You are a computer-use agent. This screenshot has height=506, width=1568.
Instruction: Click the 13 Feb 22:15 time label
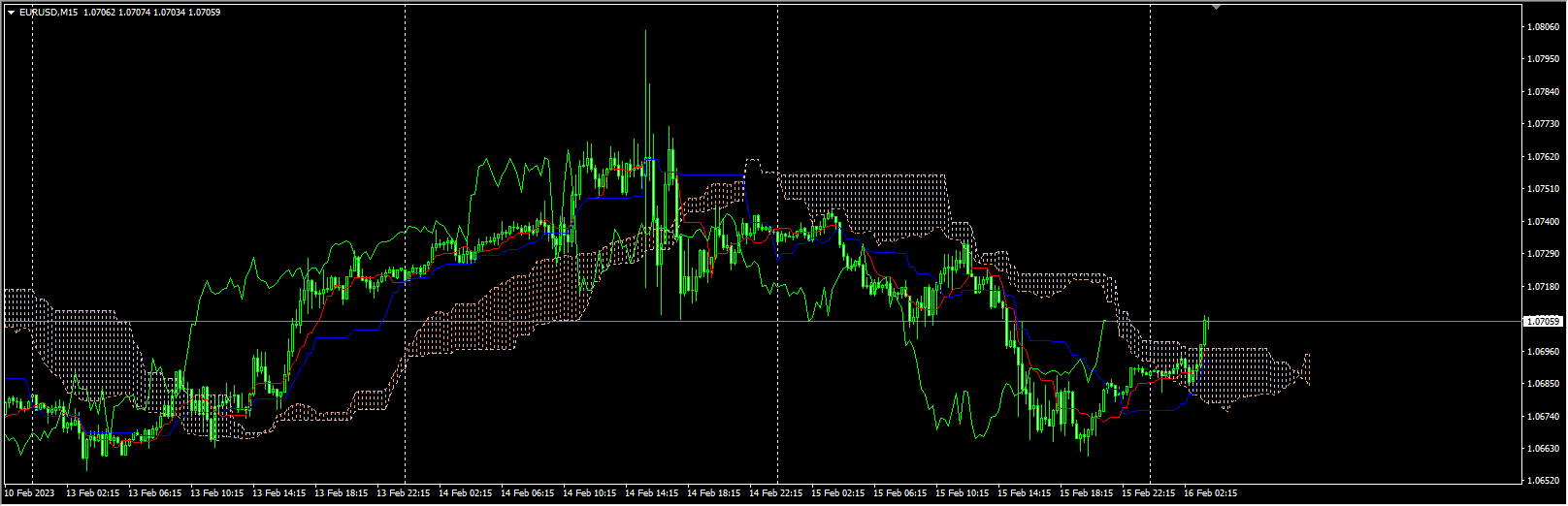click(404, 493)
